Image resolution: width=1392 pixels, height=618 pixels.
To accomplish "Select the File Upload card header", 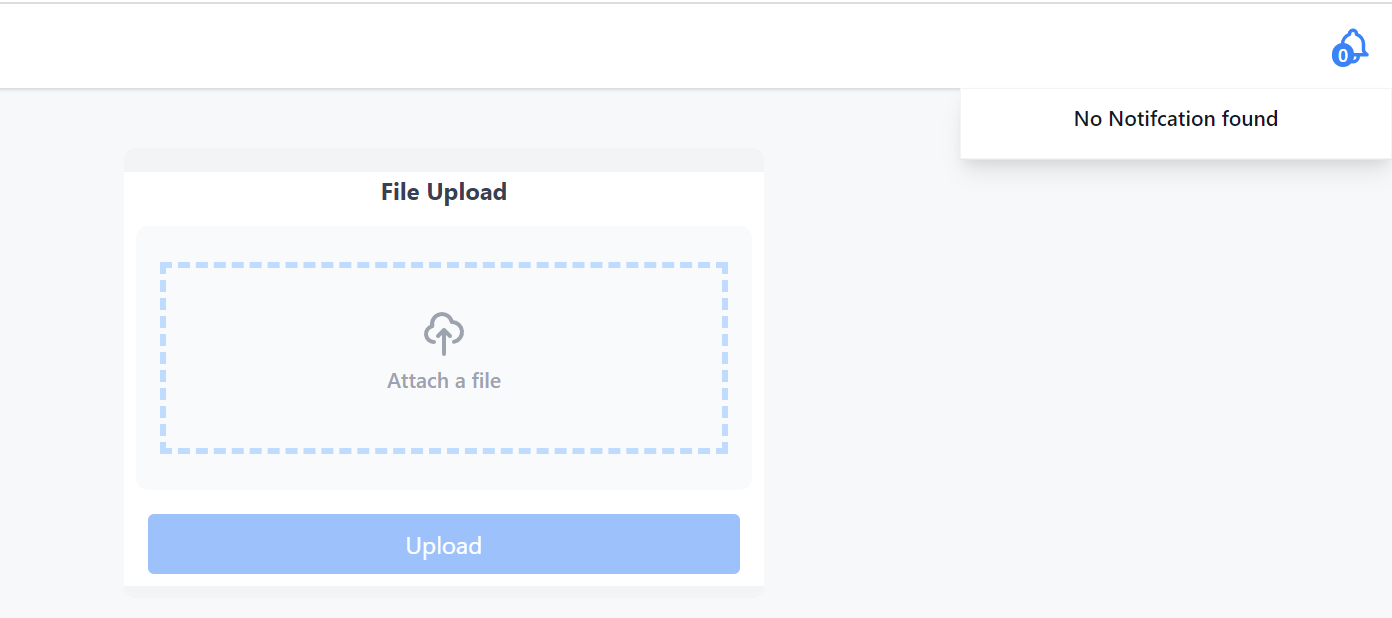I will point(443,191).
